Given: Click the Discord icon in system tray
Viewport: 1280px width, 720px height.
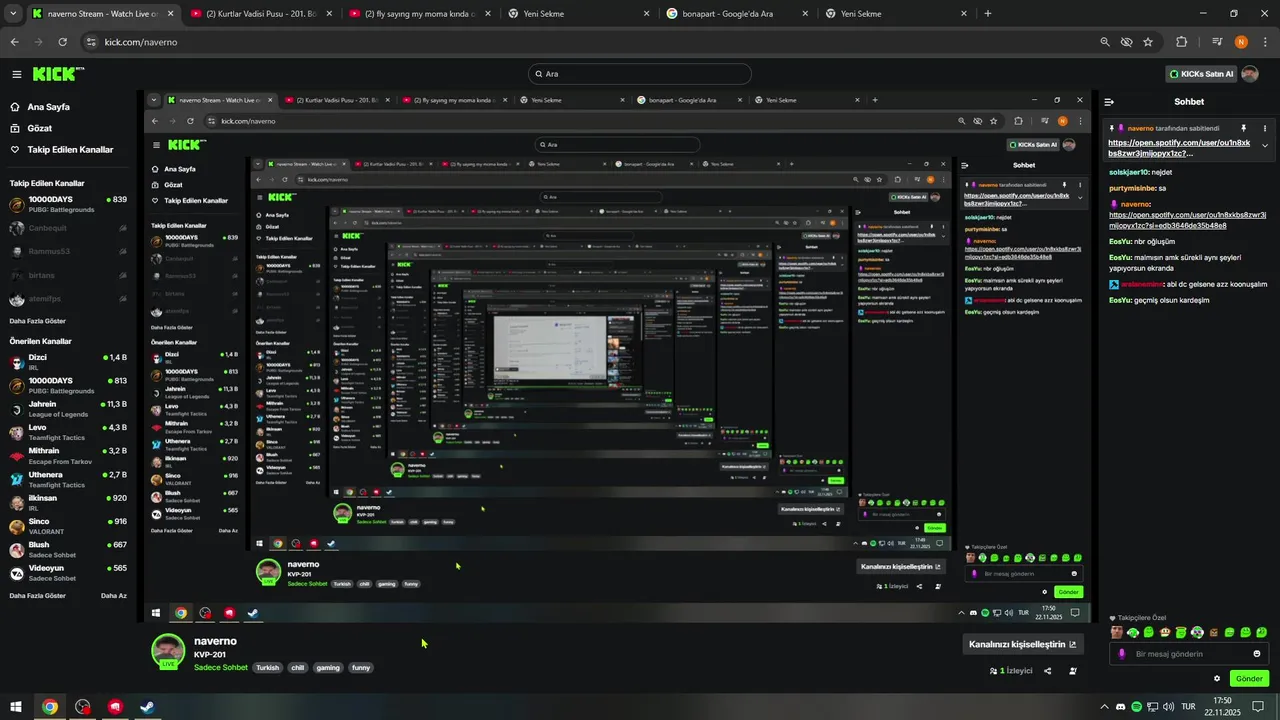Looking at the screenshot, I should [1120, 707].
